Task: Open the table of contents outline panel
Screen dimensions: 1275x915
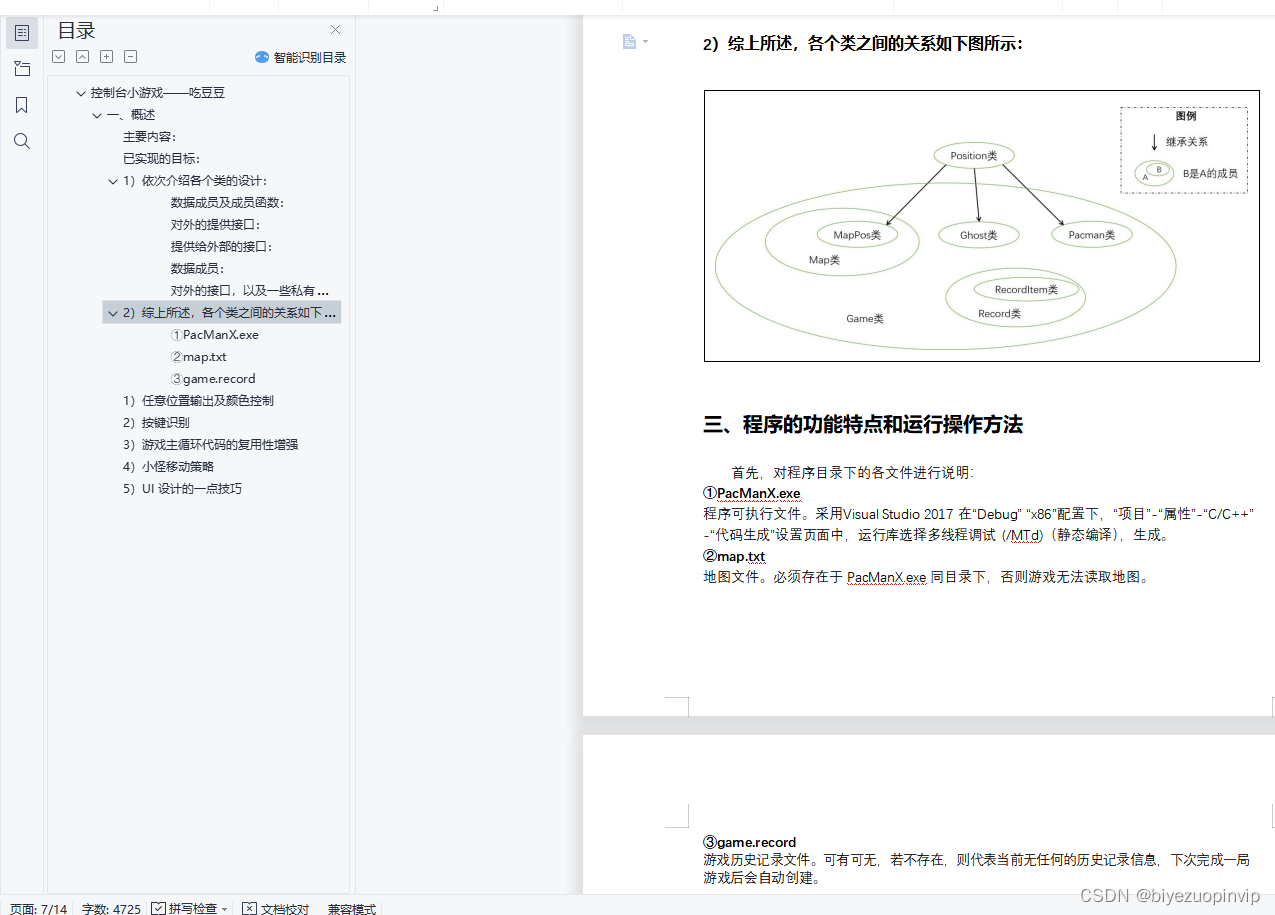Action: pyautogui.click(x=22, y=33)
